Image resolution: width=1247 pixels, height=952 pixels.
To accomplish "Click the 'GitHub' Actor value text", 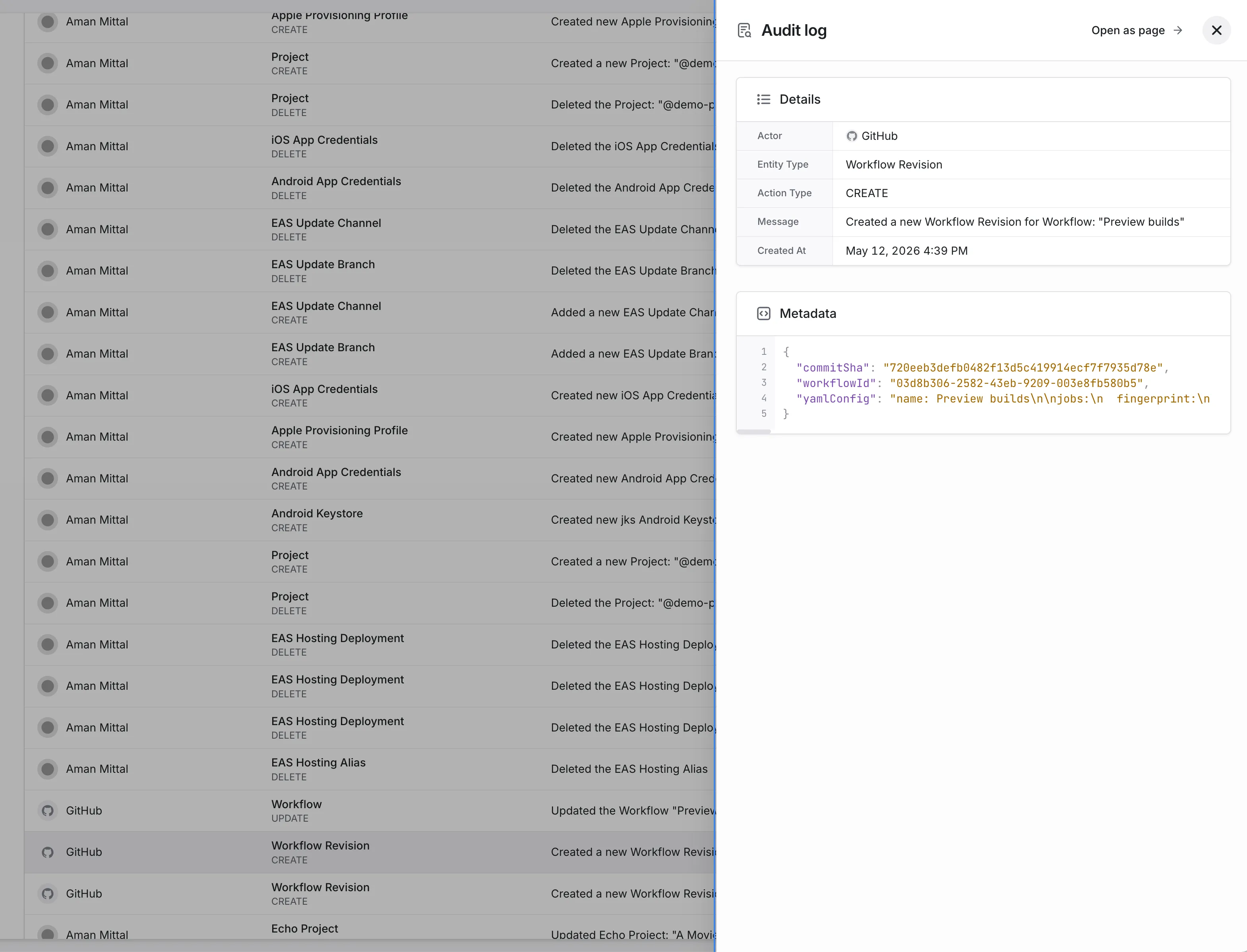I will click(x=879, y=136).
